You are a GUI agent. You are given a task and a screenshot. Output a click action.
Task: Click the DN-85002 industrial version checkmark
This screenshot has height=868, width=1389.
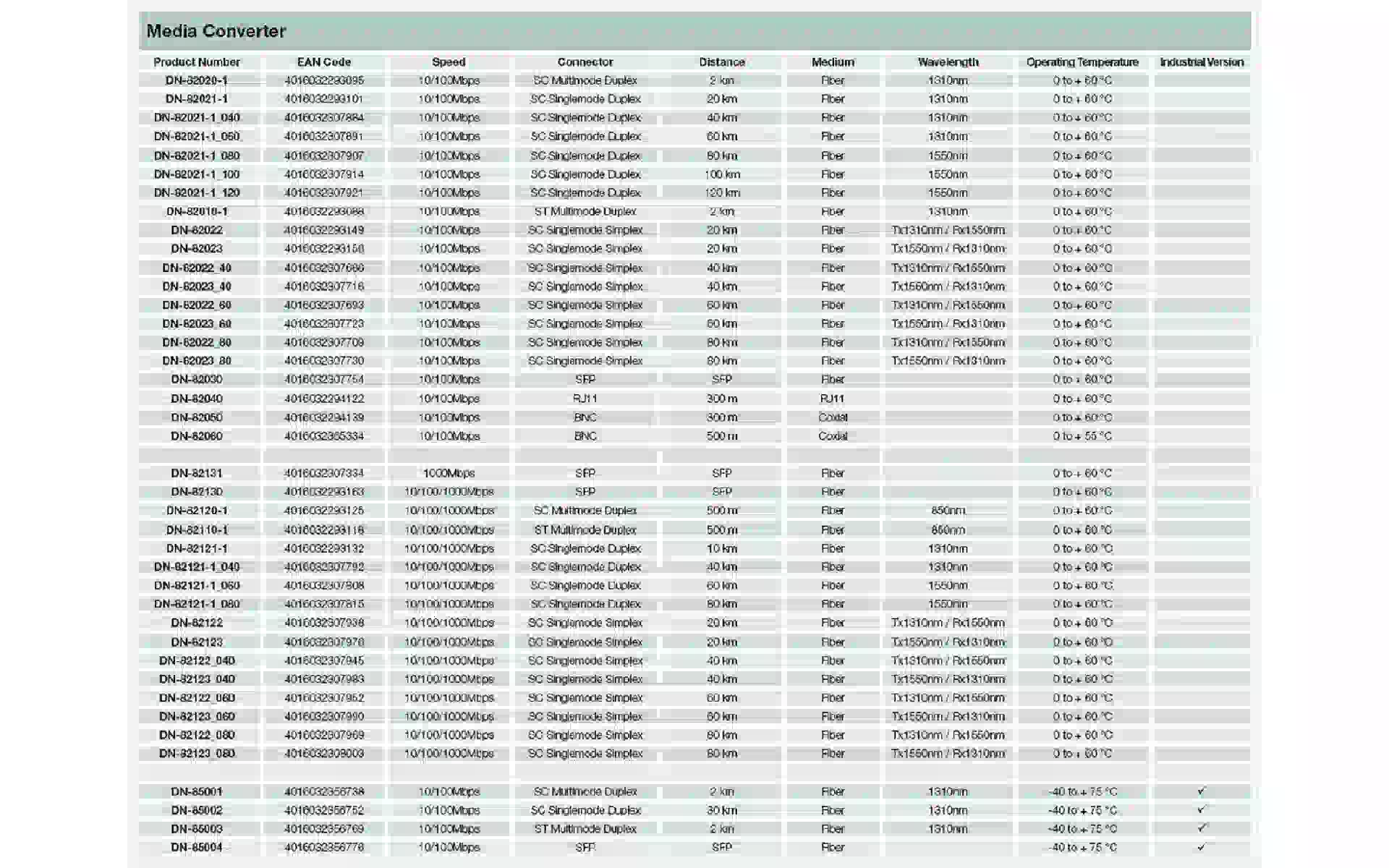pyautogui.click(x=1202, y=810)
